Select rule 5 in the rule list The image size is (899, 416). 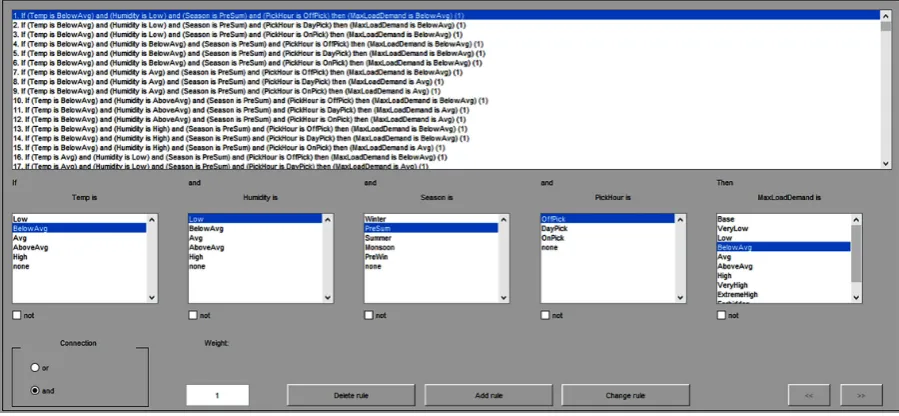click(x=447, y=53)
